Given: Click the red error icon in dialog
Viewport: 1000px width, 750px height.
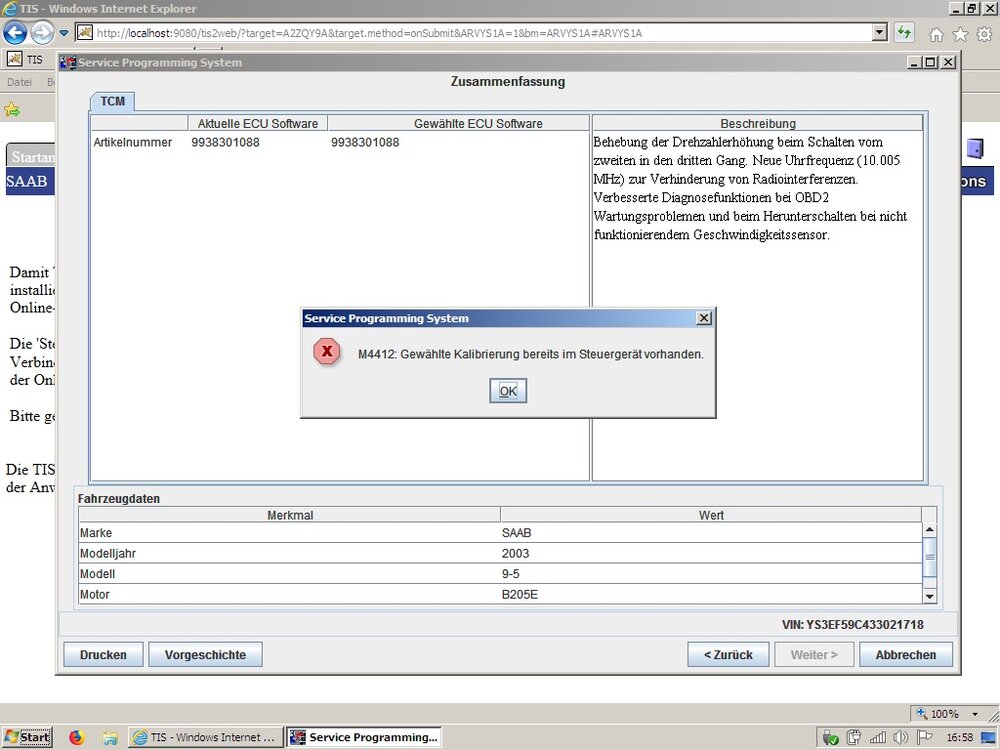Looking at the screenshot, I should (x=327, y=351).
